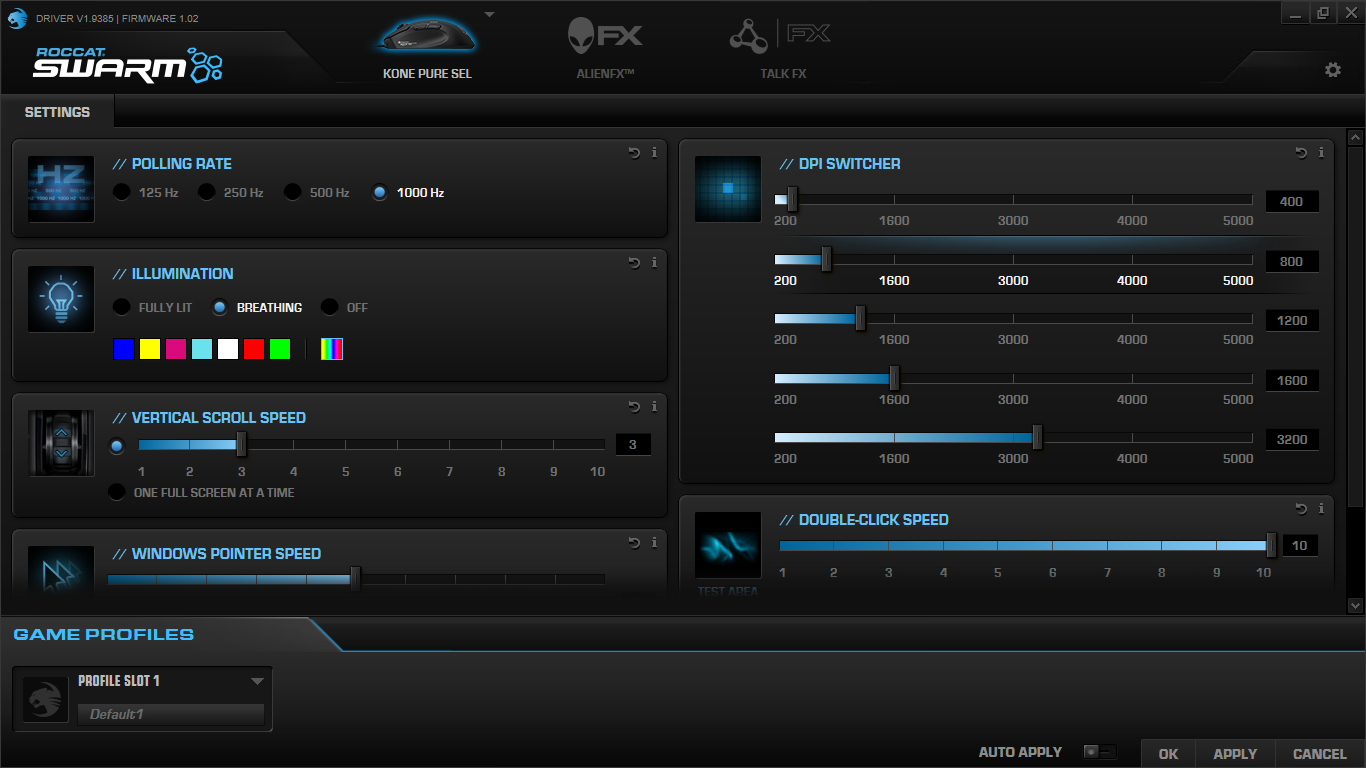1366x768 pixels.
Task: Toggle the Auto Apply switch
Action: pyautogui.click(x=1100, y=752)
